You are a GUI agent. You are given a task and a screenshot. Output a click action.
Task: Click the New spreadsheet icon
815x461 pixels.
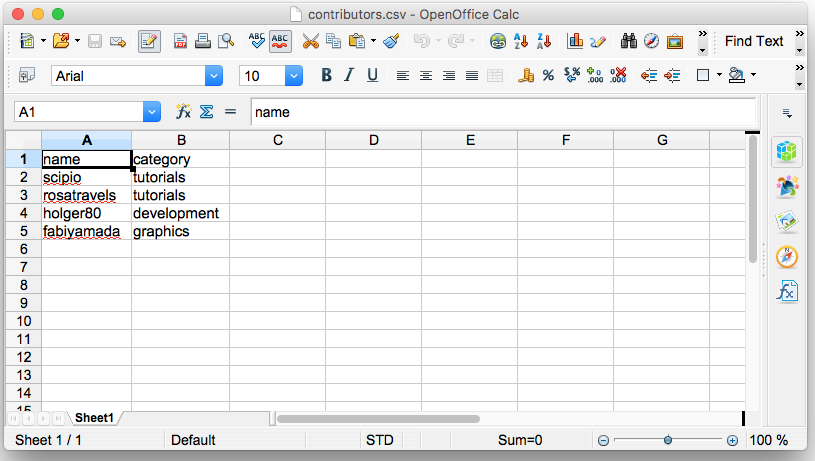[x=27, y=41]
